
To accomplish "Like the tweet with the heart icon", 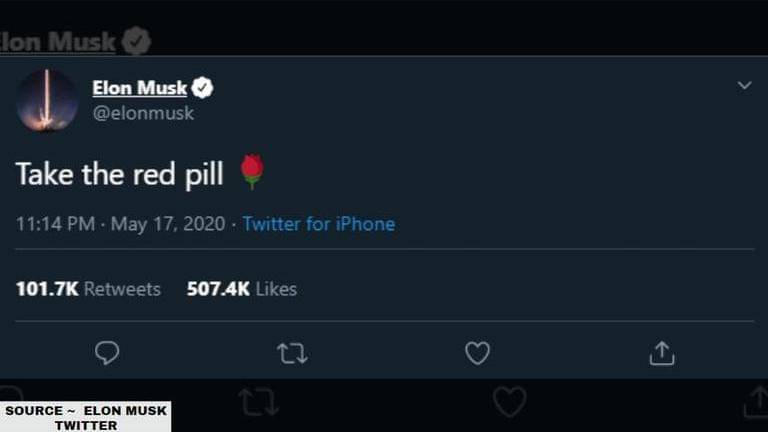I will click(478, 352).
